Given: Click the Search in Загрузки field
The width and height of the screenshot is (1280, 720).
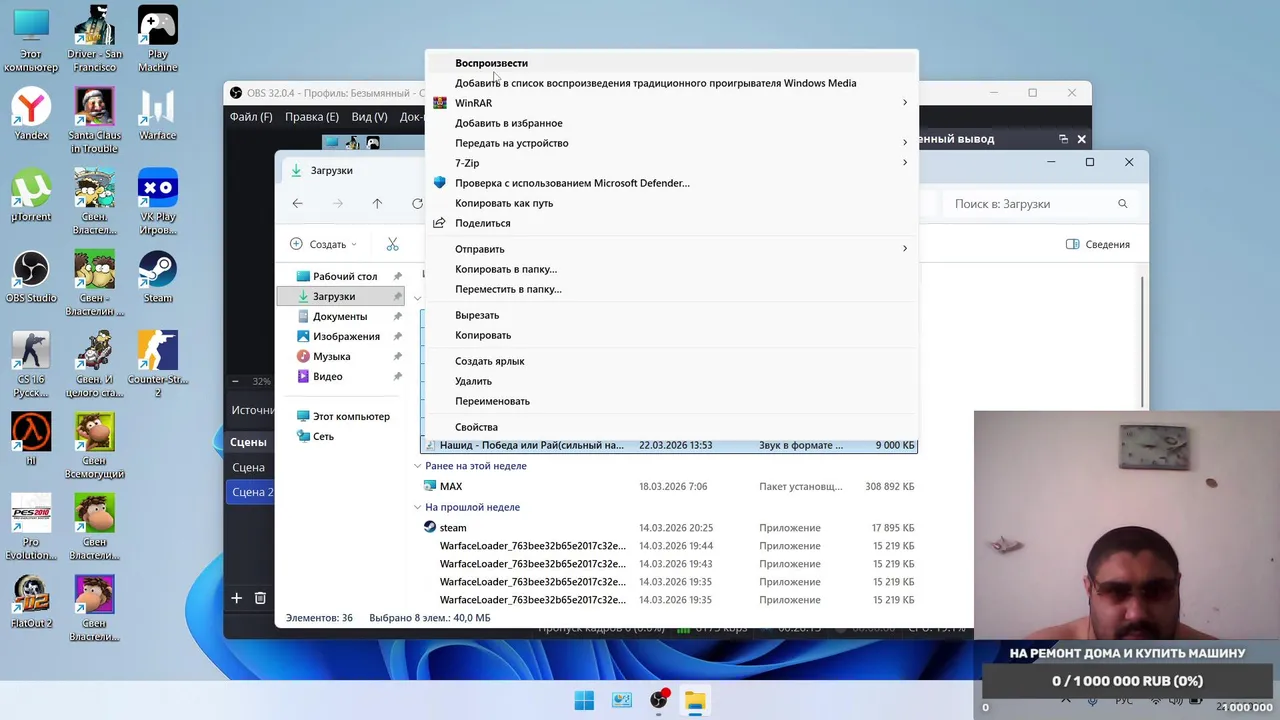Looking at the screenshot, I should click(x=1040, y=203).
